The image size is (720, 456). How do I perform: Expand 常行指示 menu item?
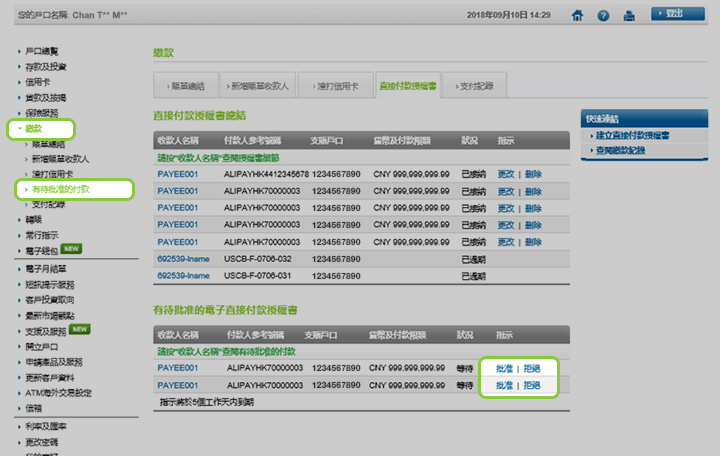click(x=41, y=235)
